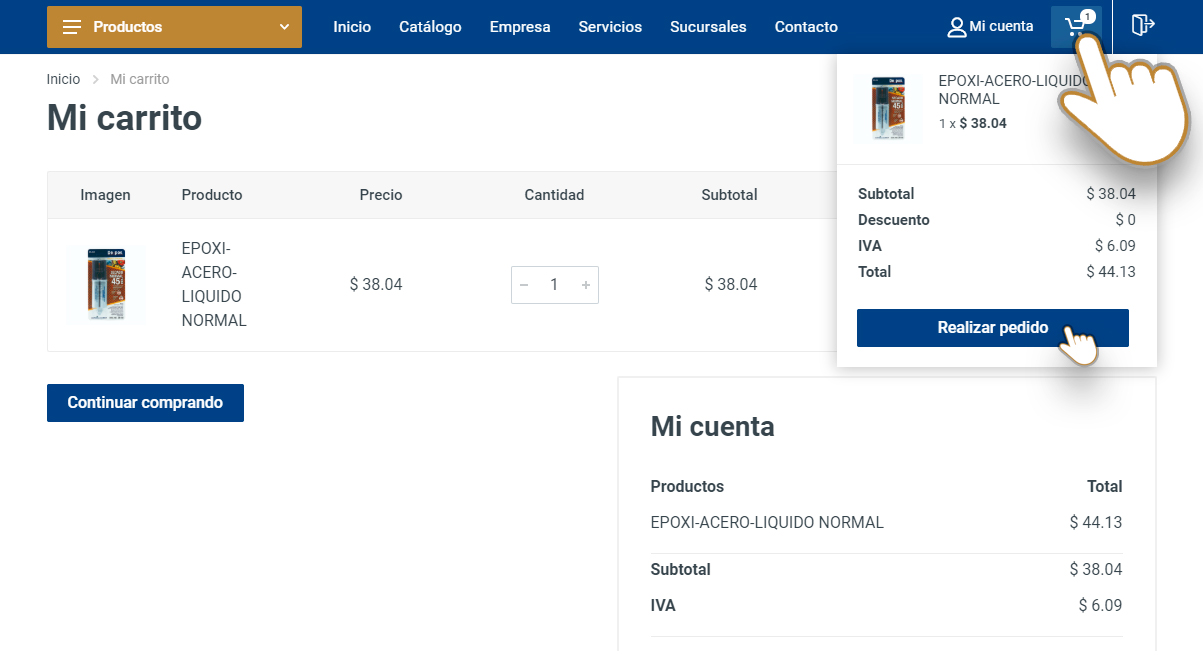Increase quantity with plus button
This screenshot has height=655, width=1203.
coord(586,285)
